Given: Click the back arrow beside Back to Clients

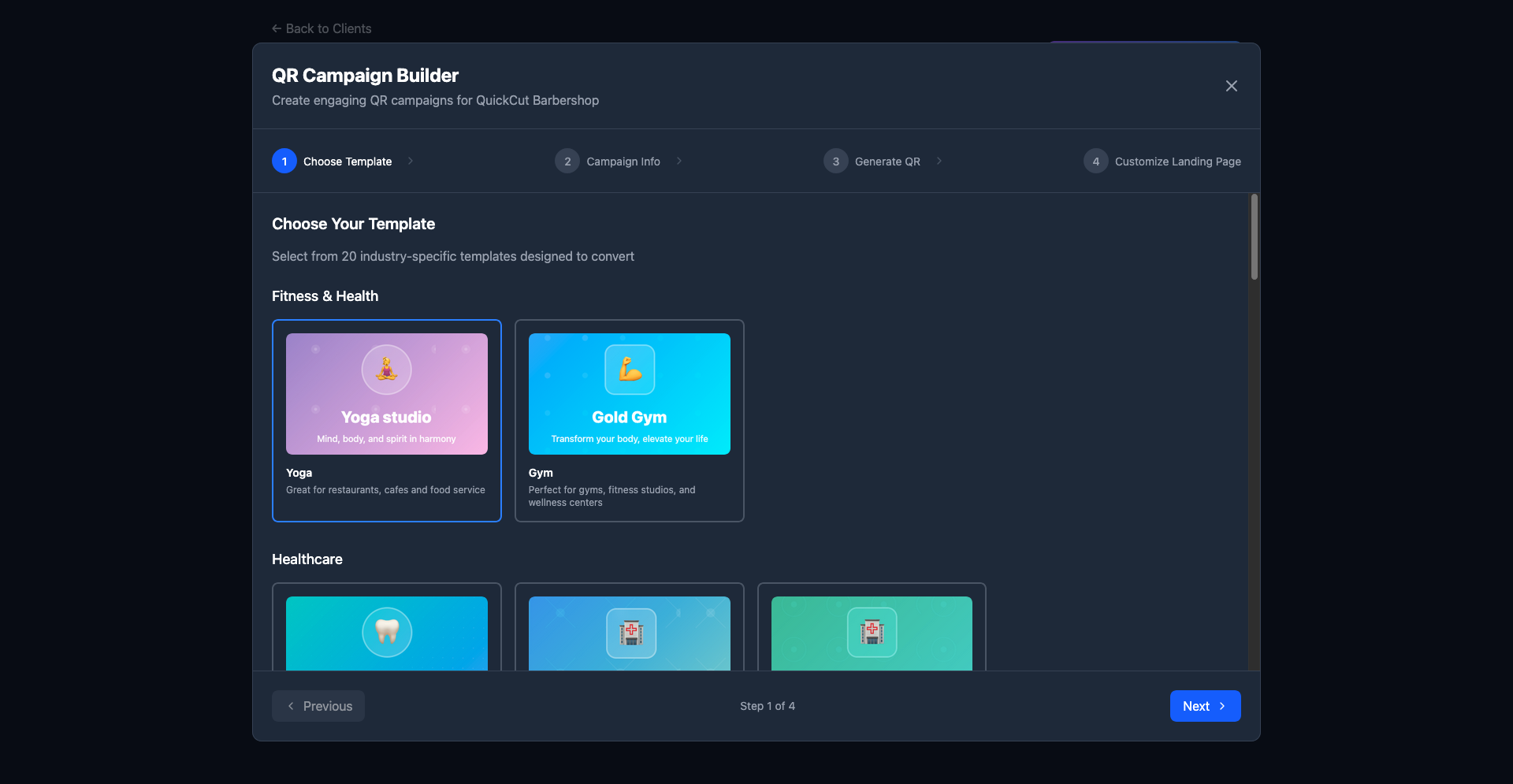Looking at the screenshot, I should [276, 28].
